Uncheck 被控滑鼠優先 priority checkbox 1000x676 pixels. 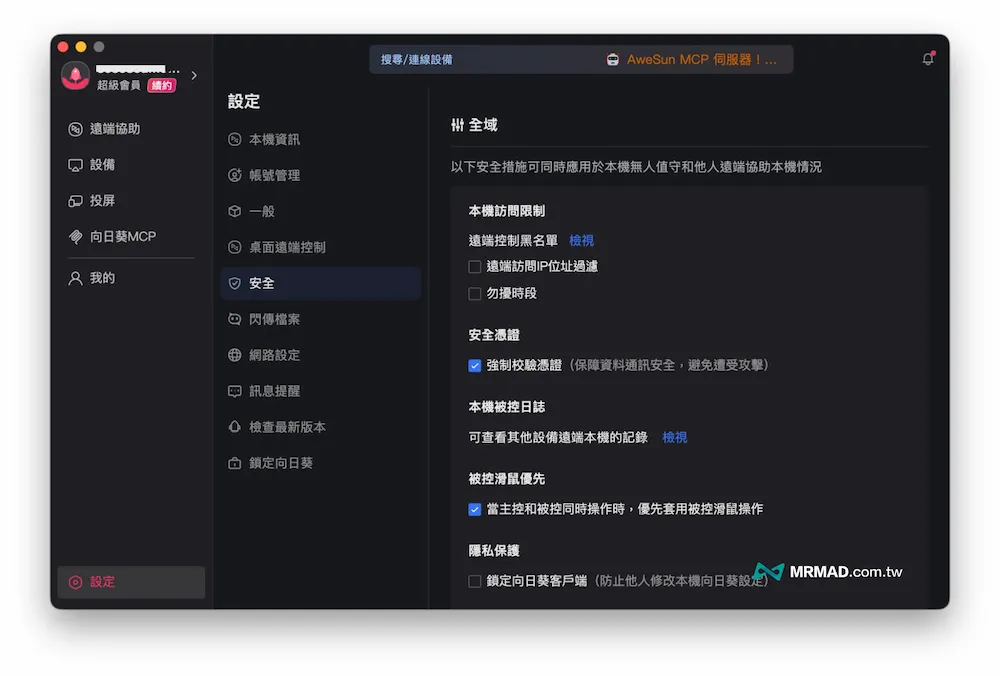tap(474, 510)
